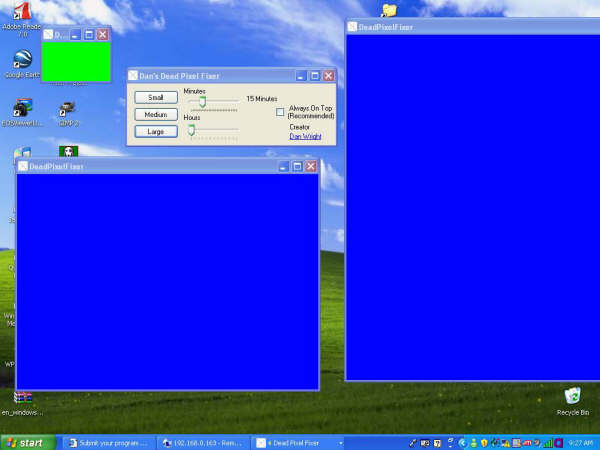The image size is (600, 450).
Task: Close the middle blue DeadPixelFixer window
Action: 311,166
